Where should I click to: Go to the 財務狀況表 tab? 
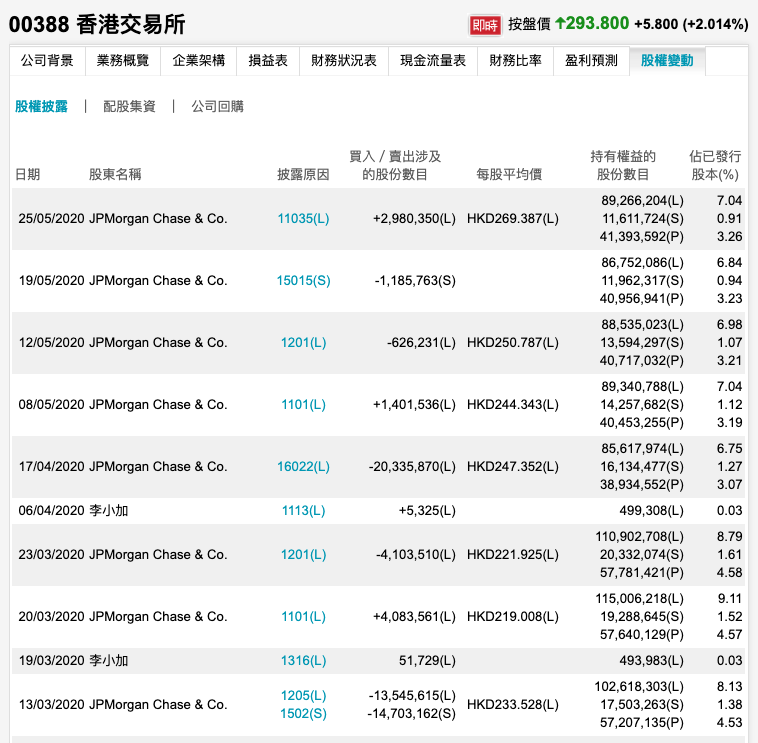(x=344, y=60)
